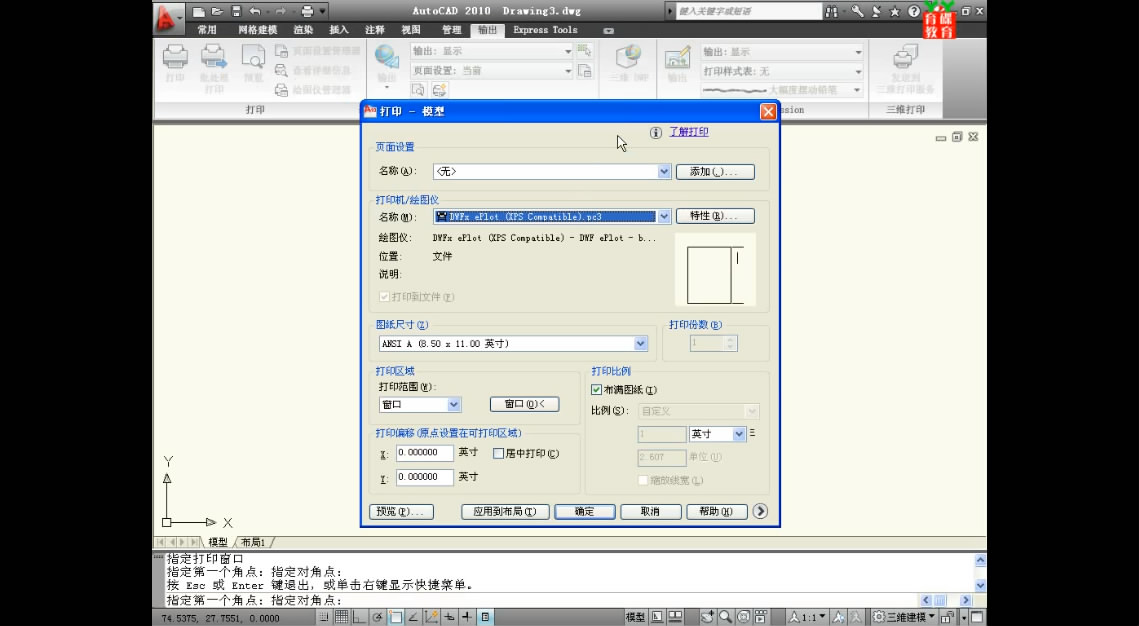Open the 打印范围 窗口 dropdown

click(x=420, y=405)
